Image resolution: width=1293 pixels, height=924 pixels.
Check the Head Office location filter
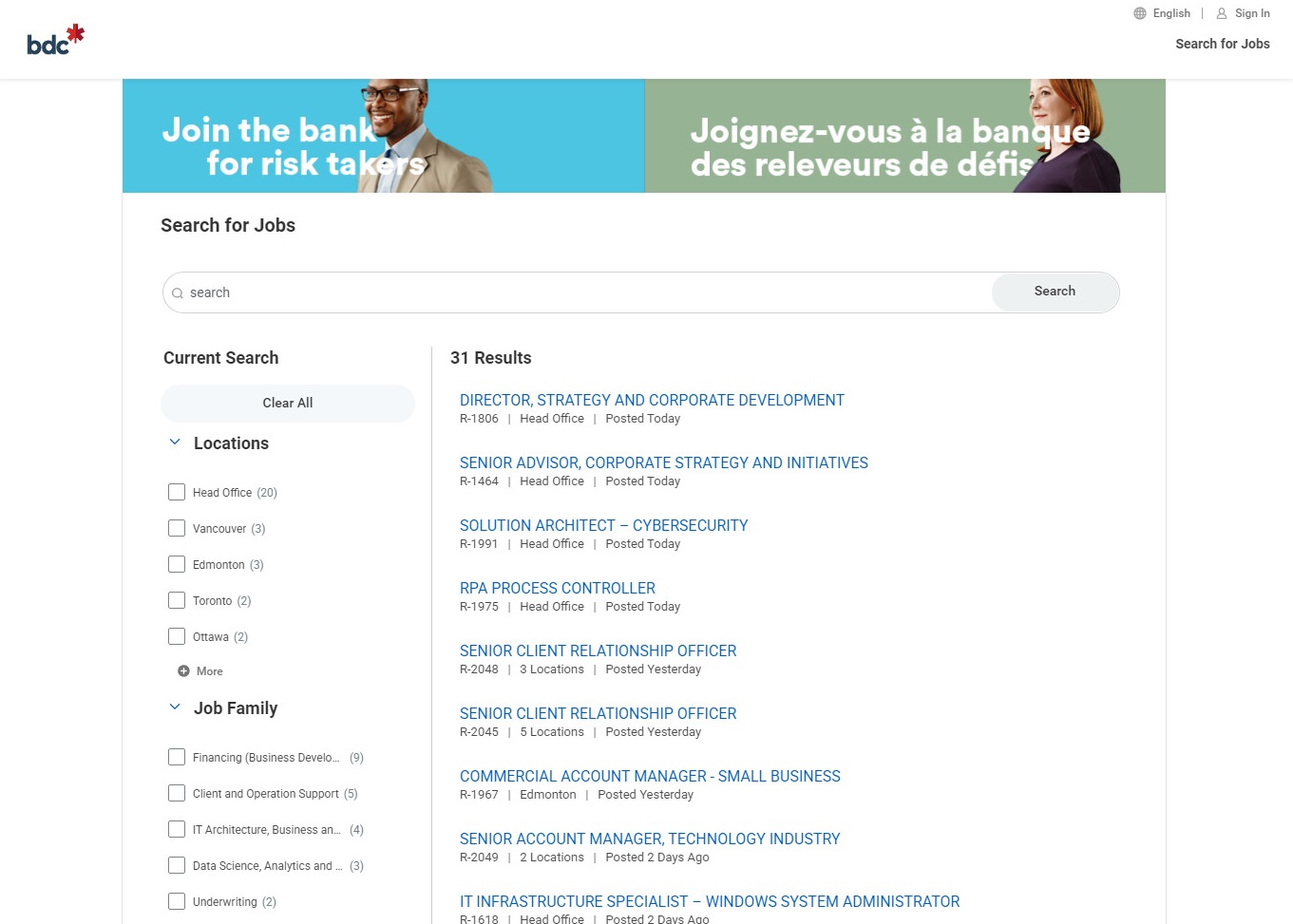177,492
